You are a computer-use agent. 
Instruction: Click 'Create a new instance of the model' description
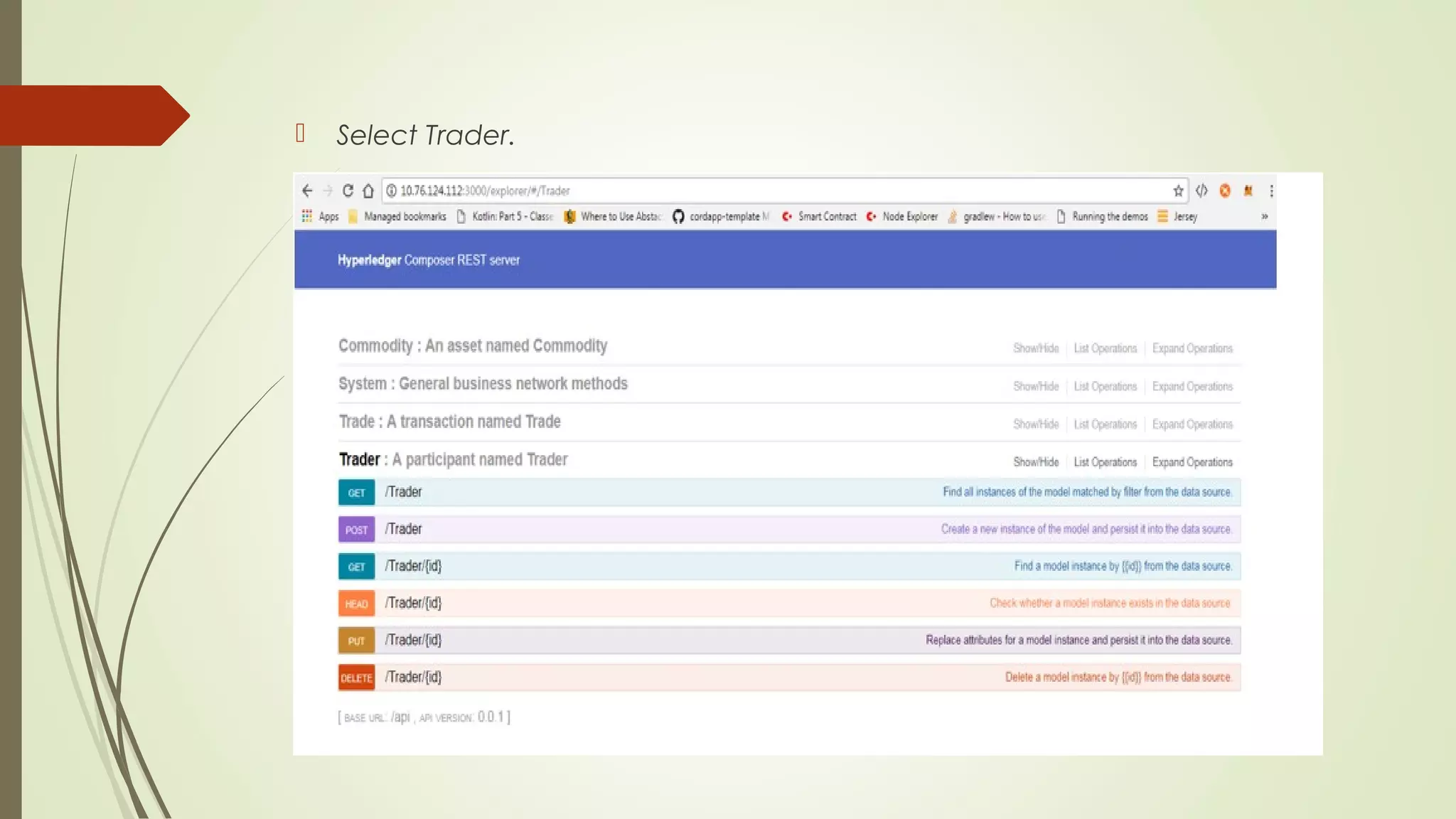coord(1086,529)
